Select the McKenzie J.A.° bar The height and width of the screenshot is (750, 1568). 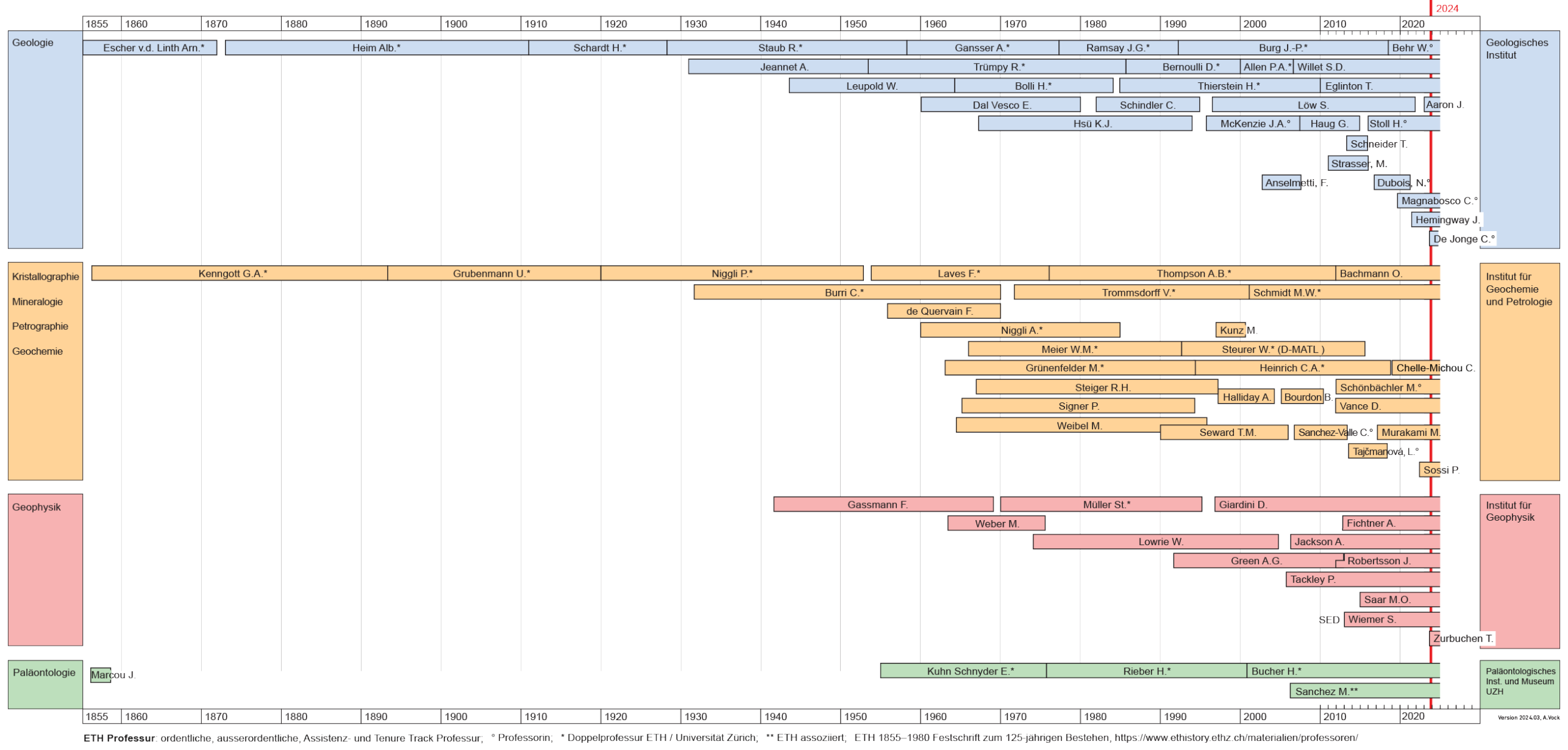coord(1253,123)
